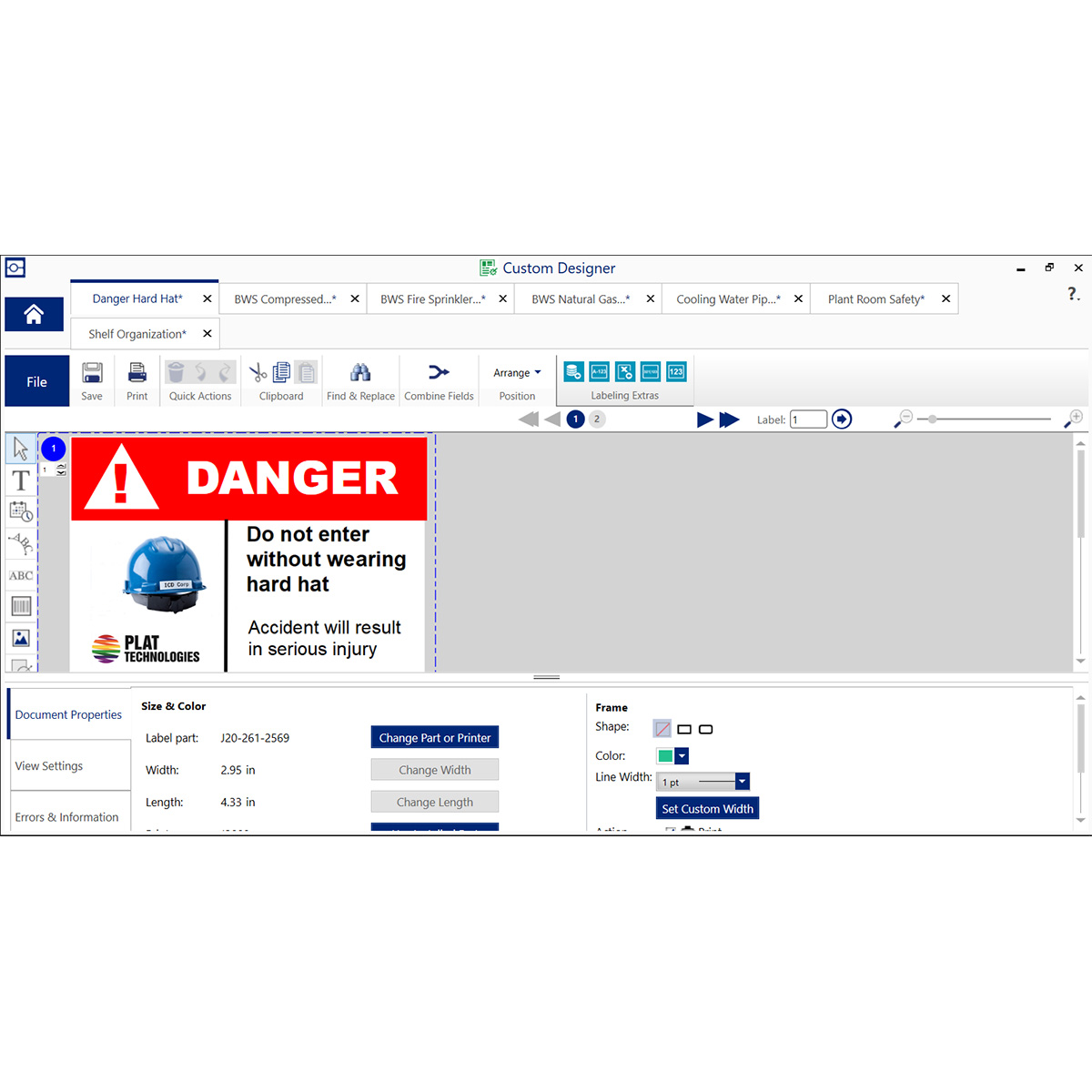The width and height of the screenshot is (1092, 1092).
Task: Click the Set Custom Width button
Action: [707, 809]
